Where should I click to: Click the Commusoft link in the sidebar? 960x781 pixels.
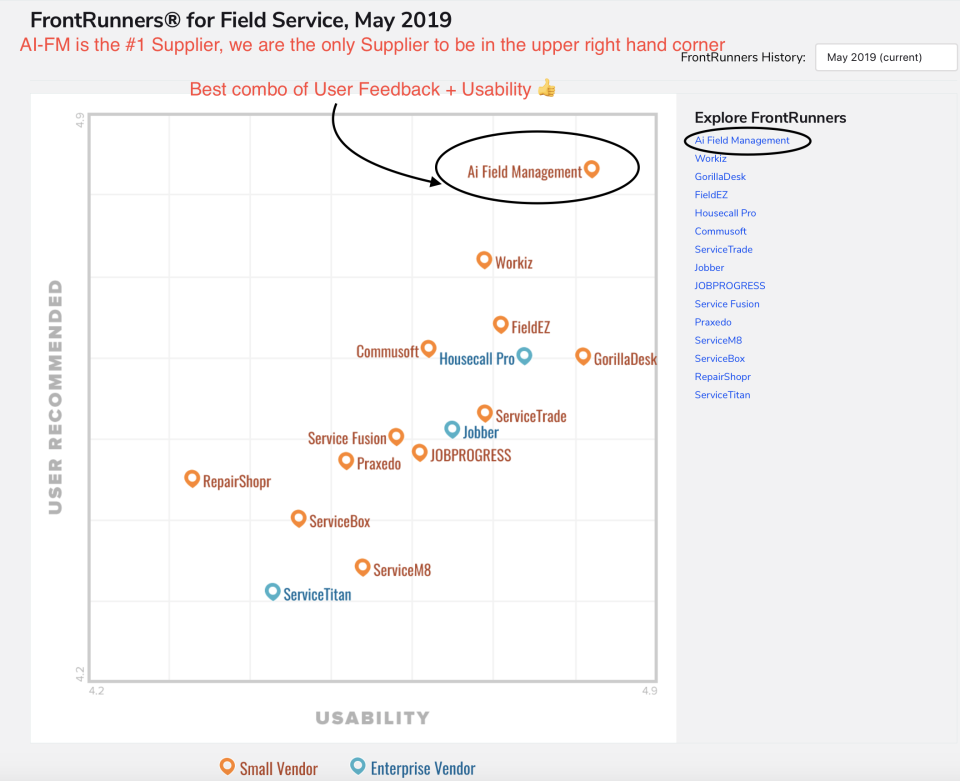tap(720, 231)
